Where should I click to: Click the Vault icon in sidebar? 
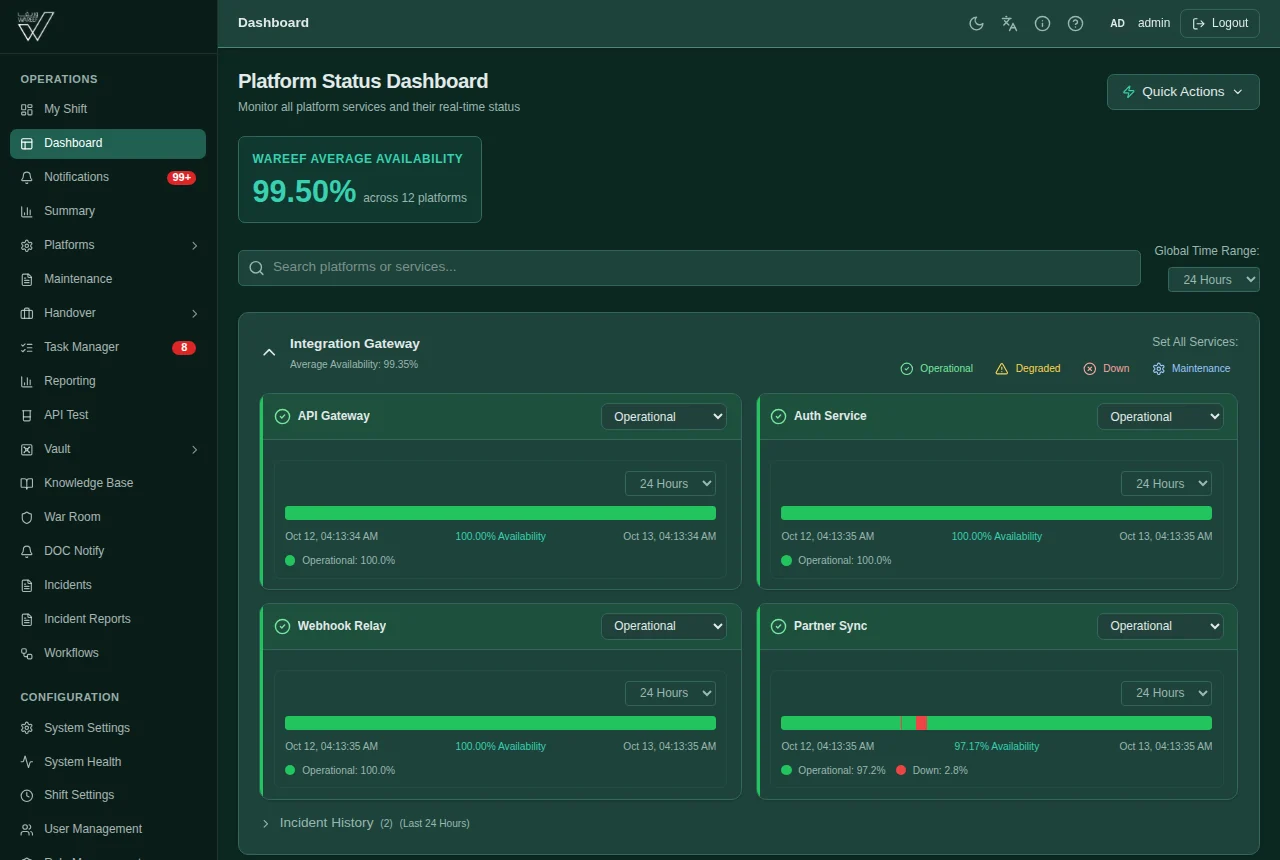27,449
